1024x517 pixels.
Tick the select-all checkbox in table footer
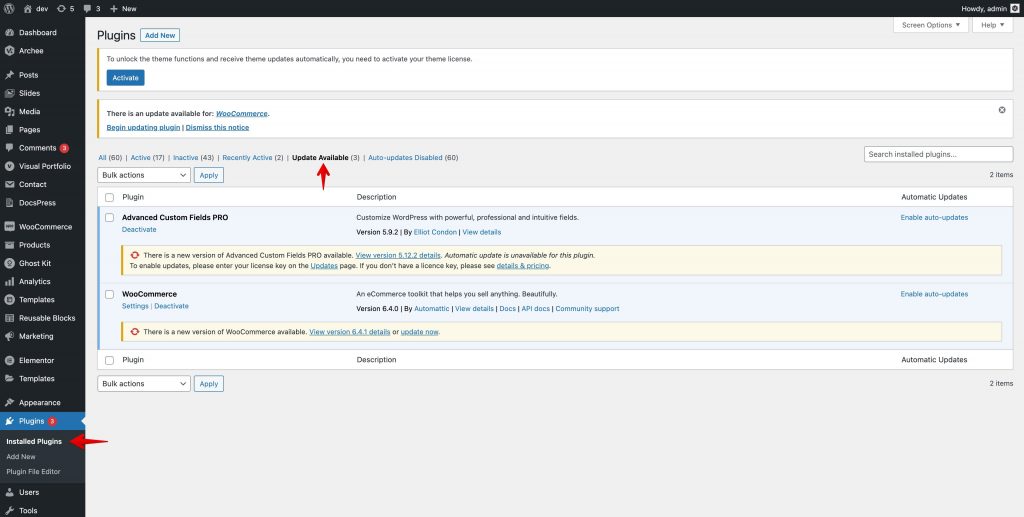(110, 360)
